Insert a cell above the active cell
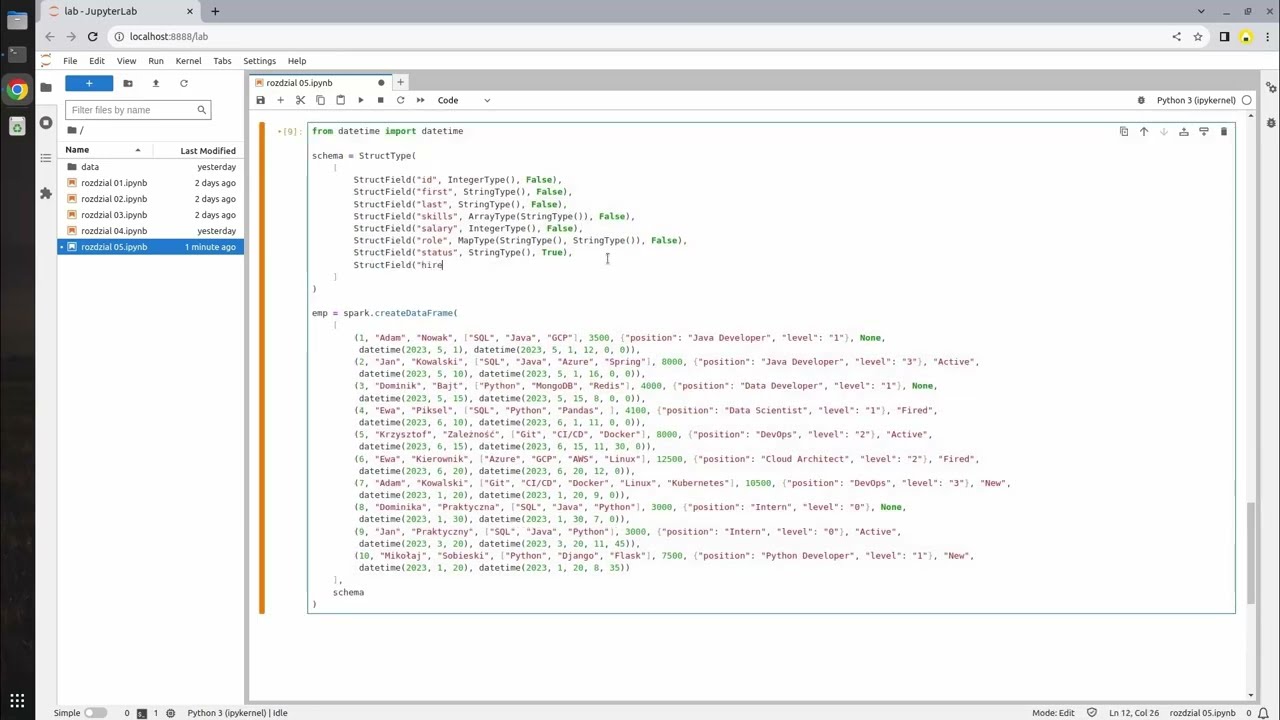 [1184, 131]
